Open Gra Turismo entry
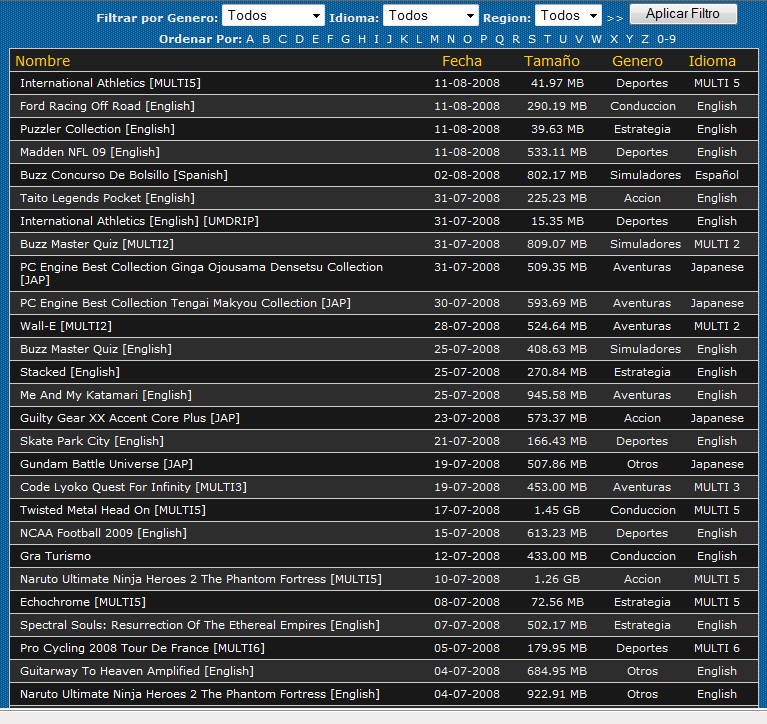767x724 pixels. (x=56, y=556)
